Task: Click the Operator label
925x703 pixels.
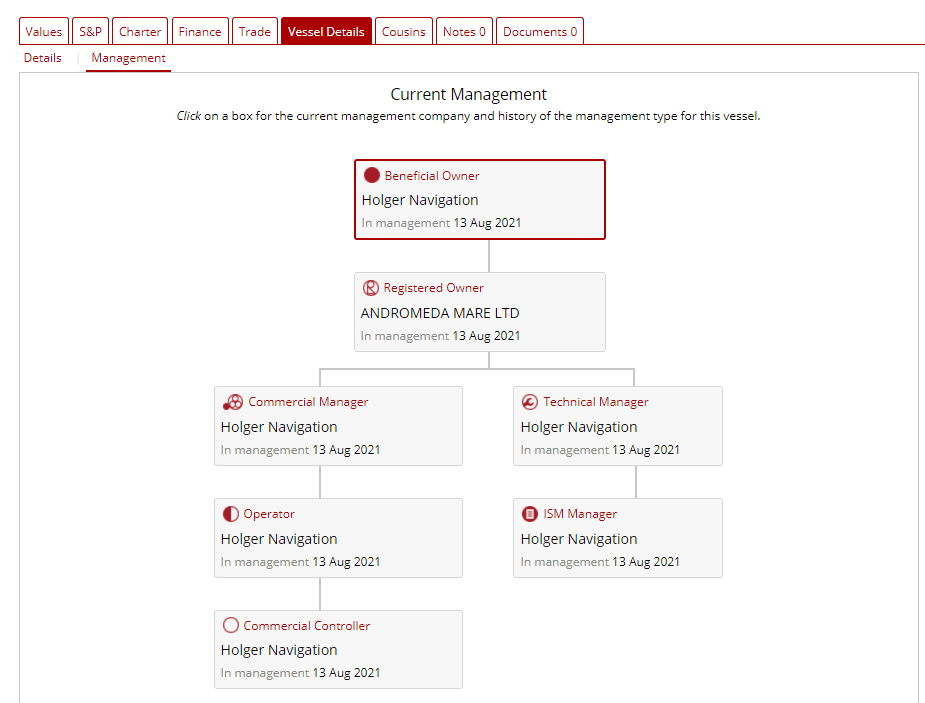Action: click(x=269, y=514)
